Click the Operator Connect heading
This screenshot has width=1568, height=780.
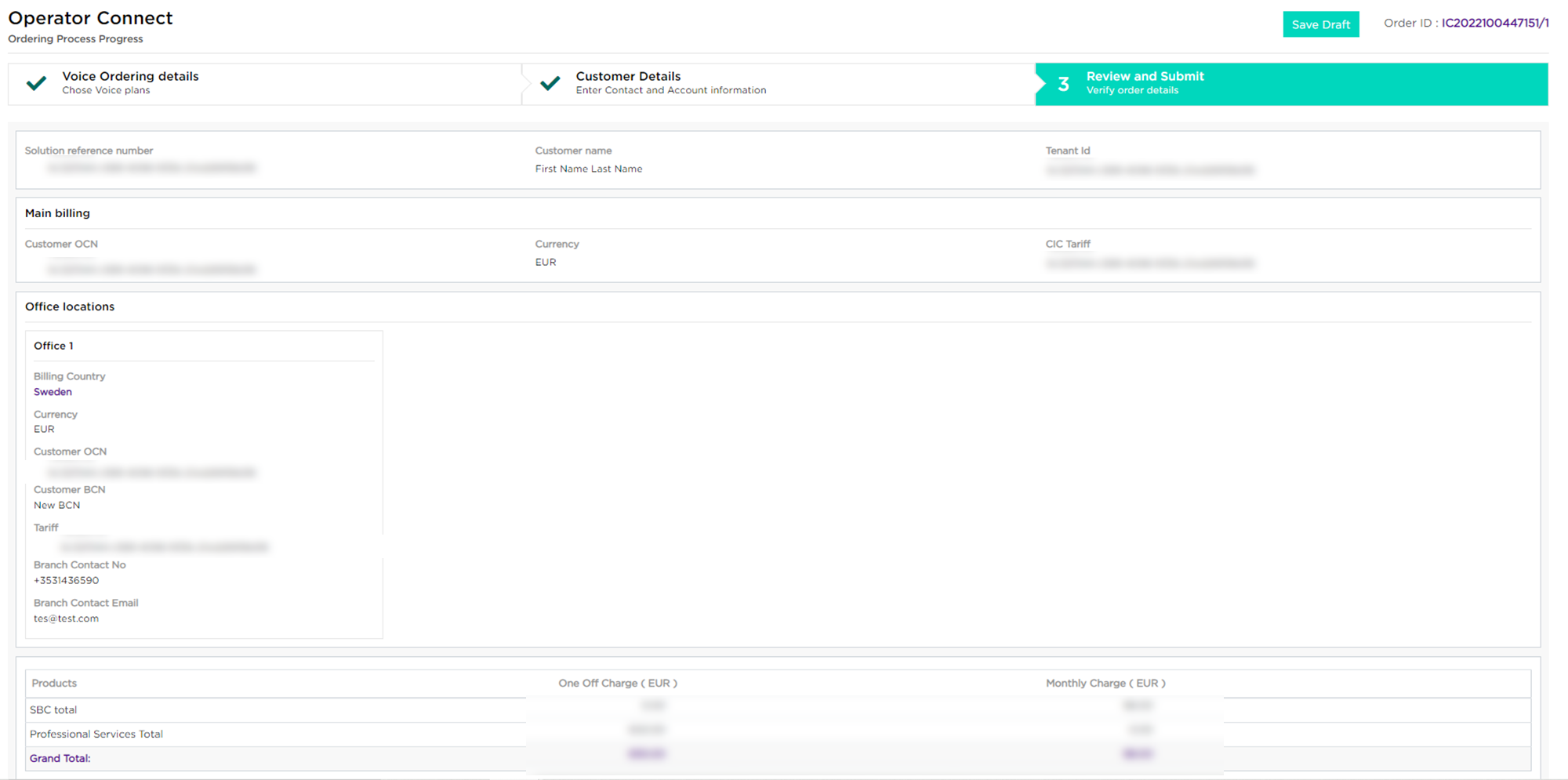coord(90,17)
